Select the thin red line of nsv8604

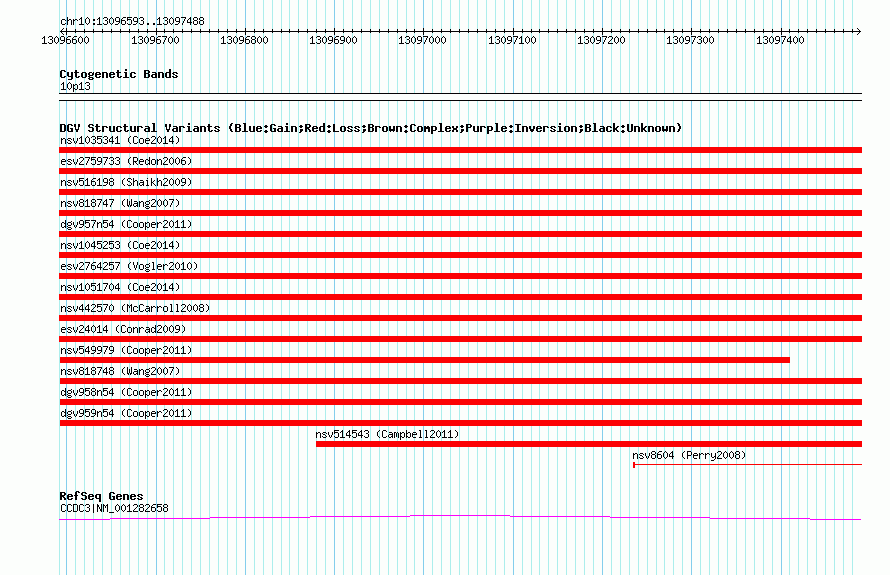(x=748, y=465)
